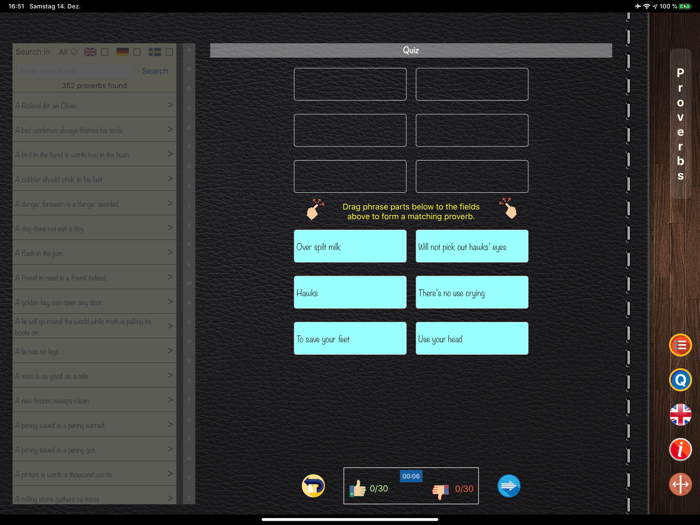Click the thumbs-up score icon
700x525 pixels.
tap(358, 489)
